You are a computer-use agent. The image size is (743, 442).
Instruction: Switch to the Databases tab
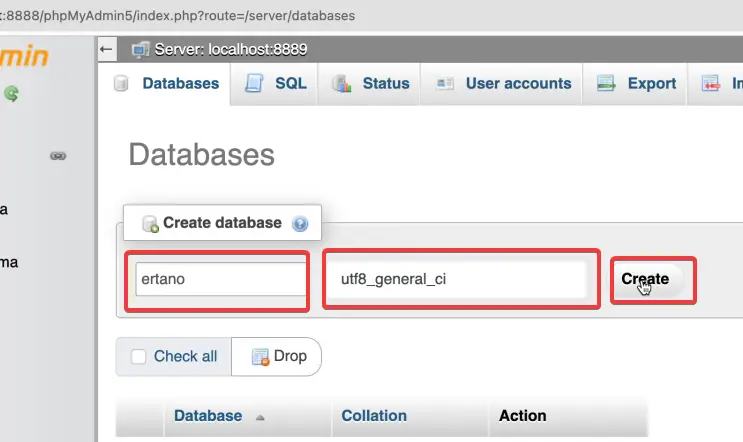pyautogui.click(x=180, y=84)
